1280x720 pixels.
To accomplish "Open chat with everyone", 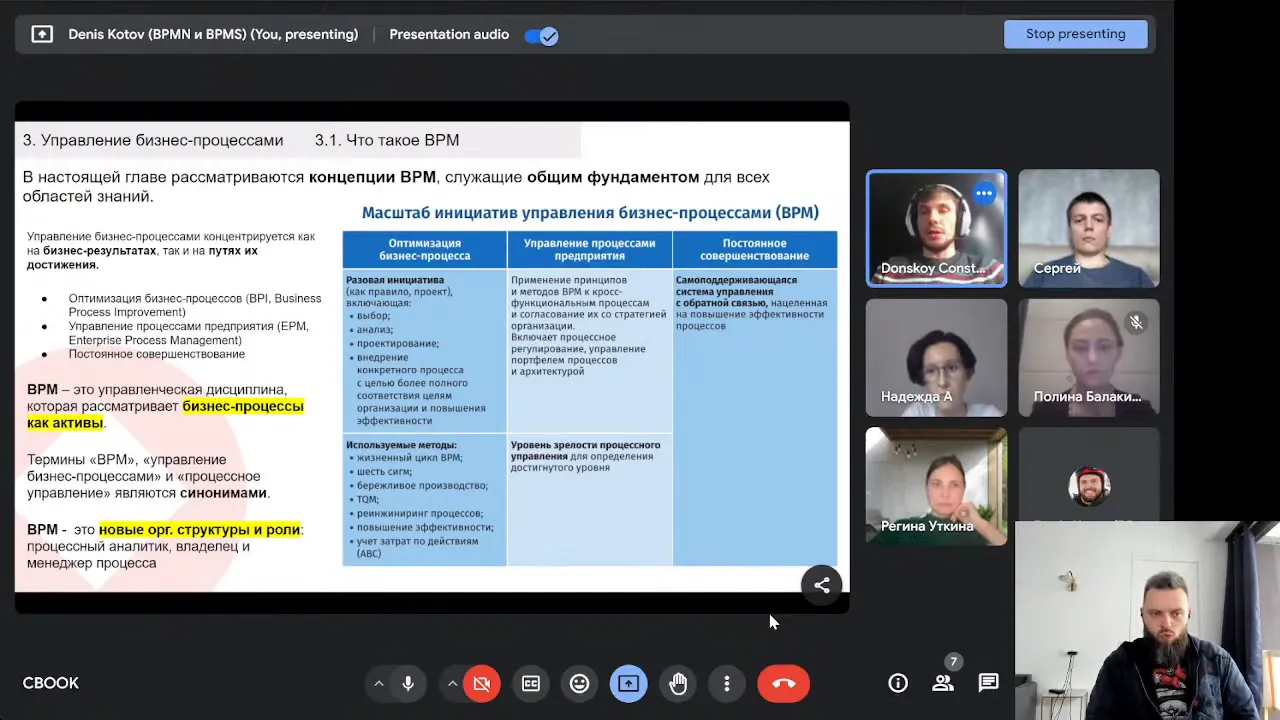I will (x=988, y=683).
